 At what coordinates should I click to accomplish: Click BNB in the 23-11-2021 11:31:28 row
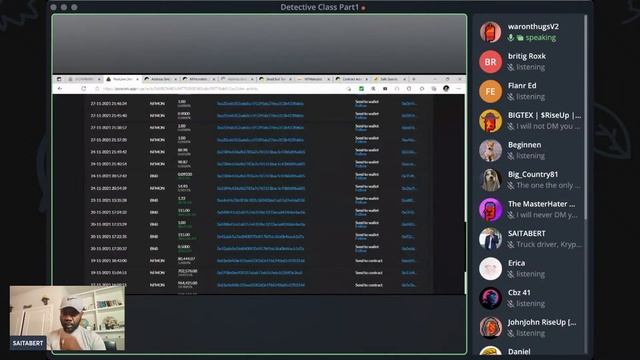coord(154,200)
